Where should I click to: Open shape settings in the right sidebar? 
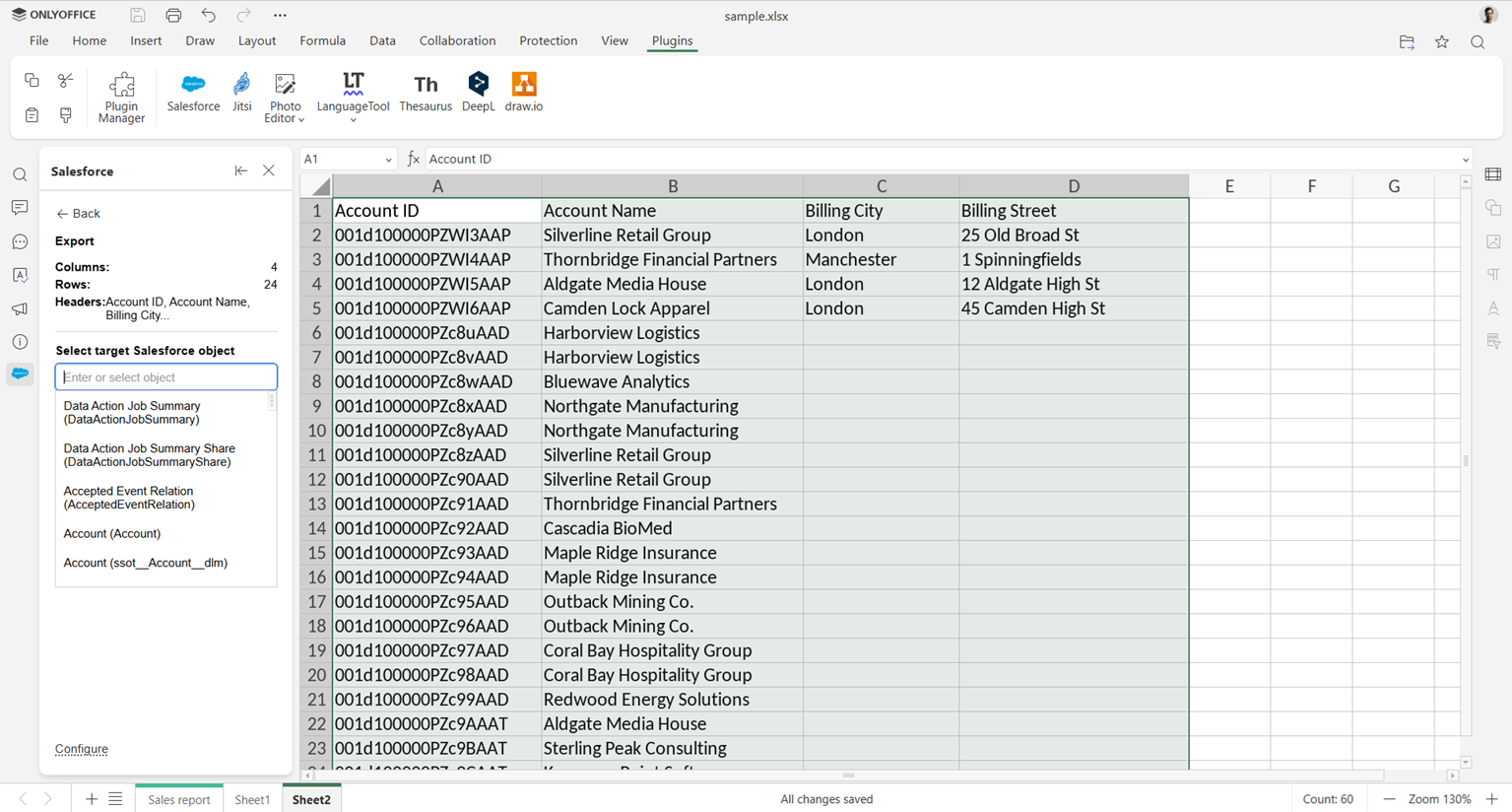(x=1493, y=208)
